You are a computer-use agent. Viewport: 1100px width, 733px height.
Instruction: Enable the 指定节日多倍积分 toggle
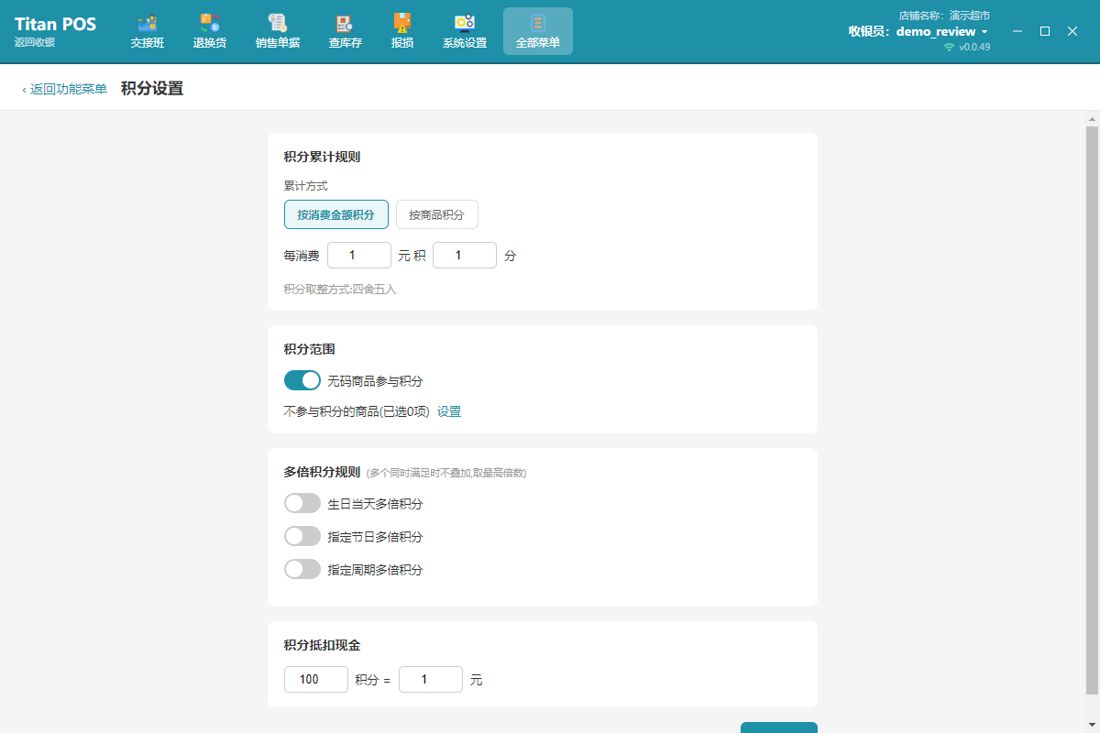302,536
